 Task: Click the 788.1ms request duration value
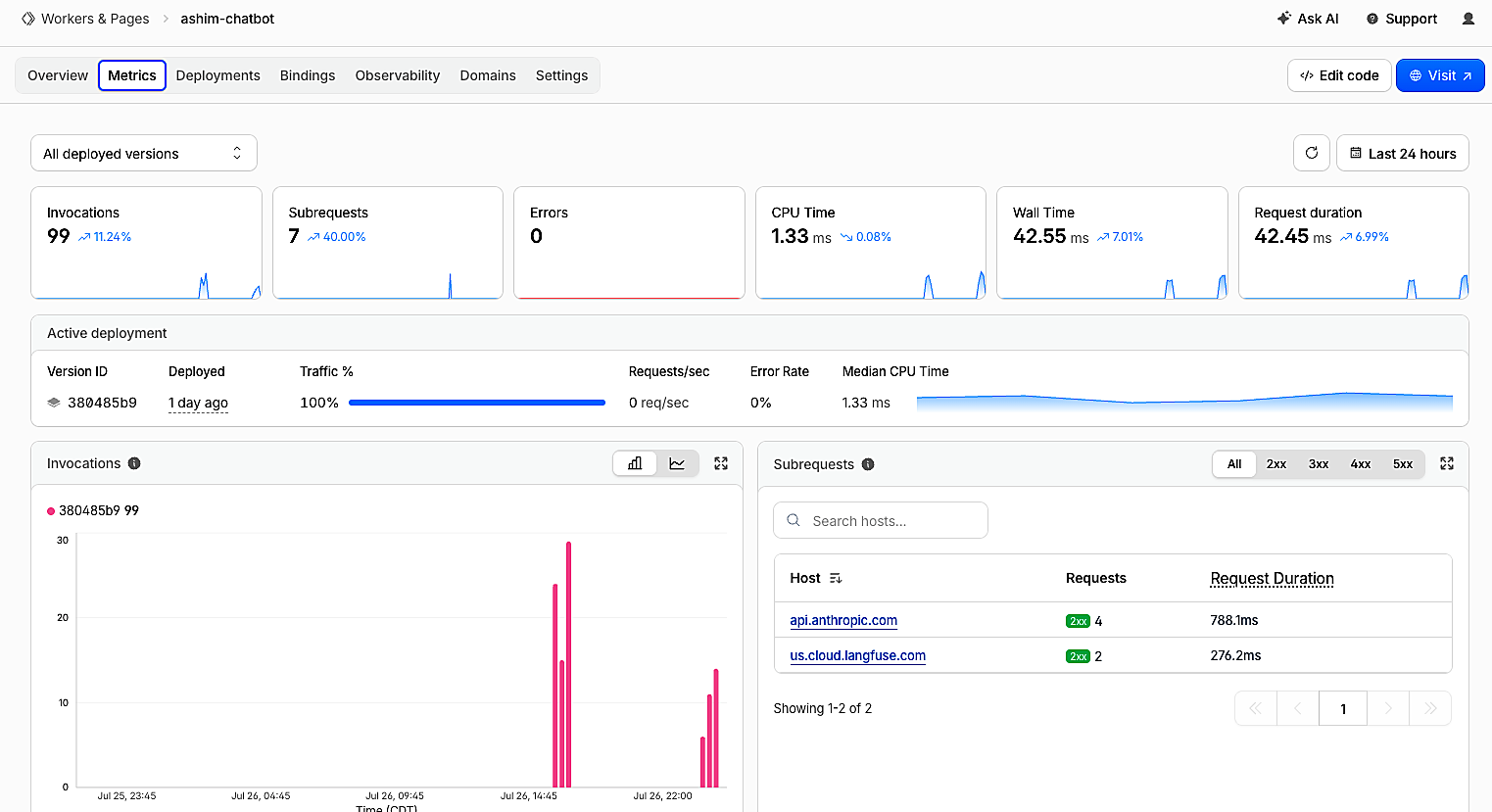[x=1234, y=620]
